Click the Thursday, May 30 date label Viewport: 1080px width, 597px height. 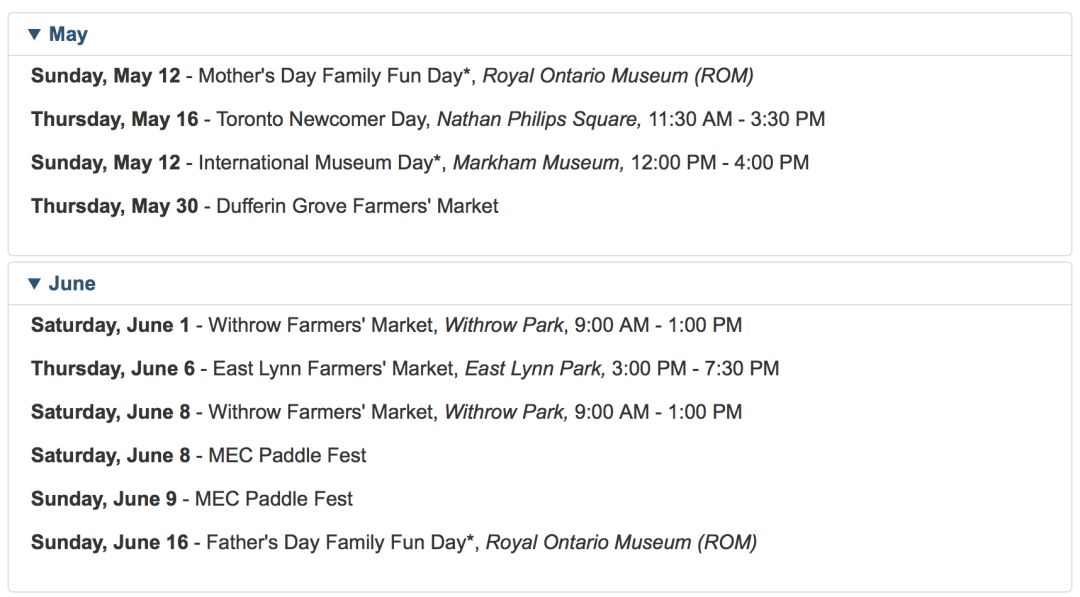click(114, 206)
